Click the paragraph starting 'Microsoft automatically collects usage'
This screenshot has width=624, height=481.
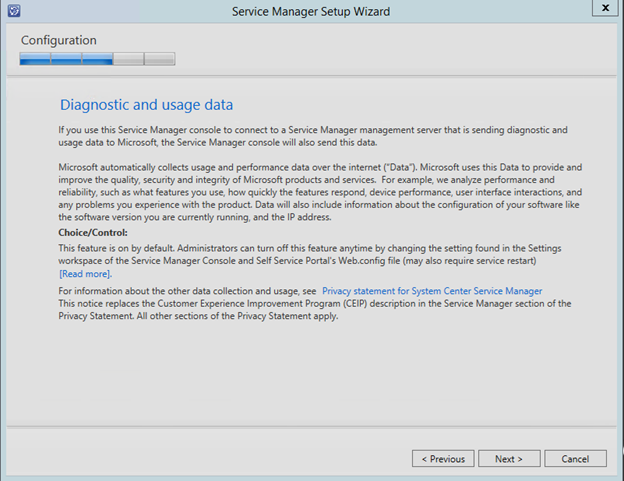tap(320, 192)
